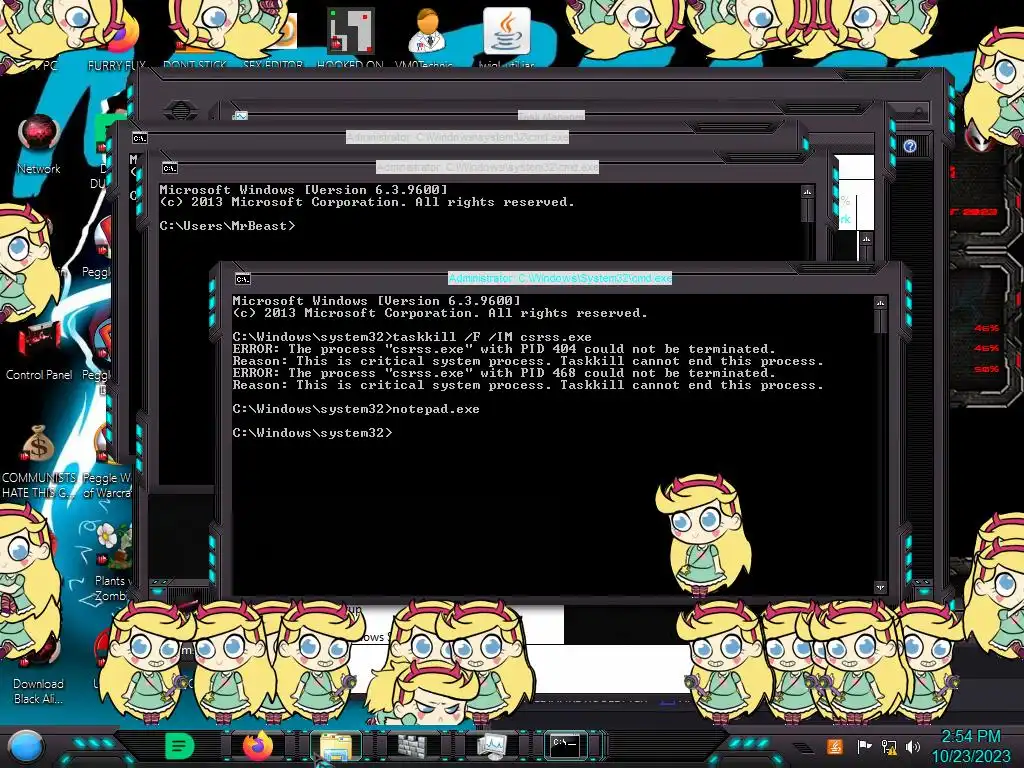Open the Action Center flag in the tray

(x=864, y=746)
